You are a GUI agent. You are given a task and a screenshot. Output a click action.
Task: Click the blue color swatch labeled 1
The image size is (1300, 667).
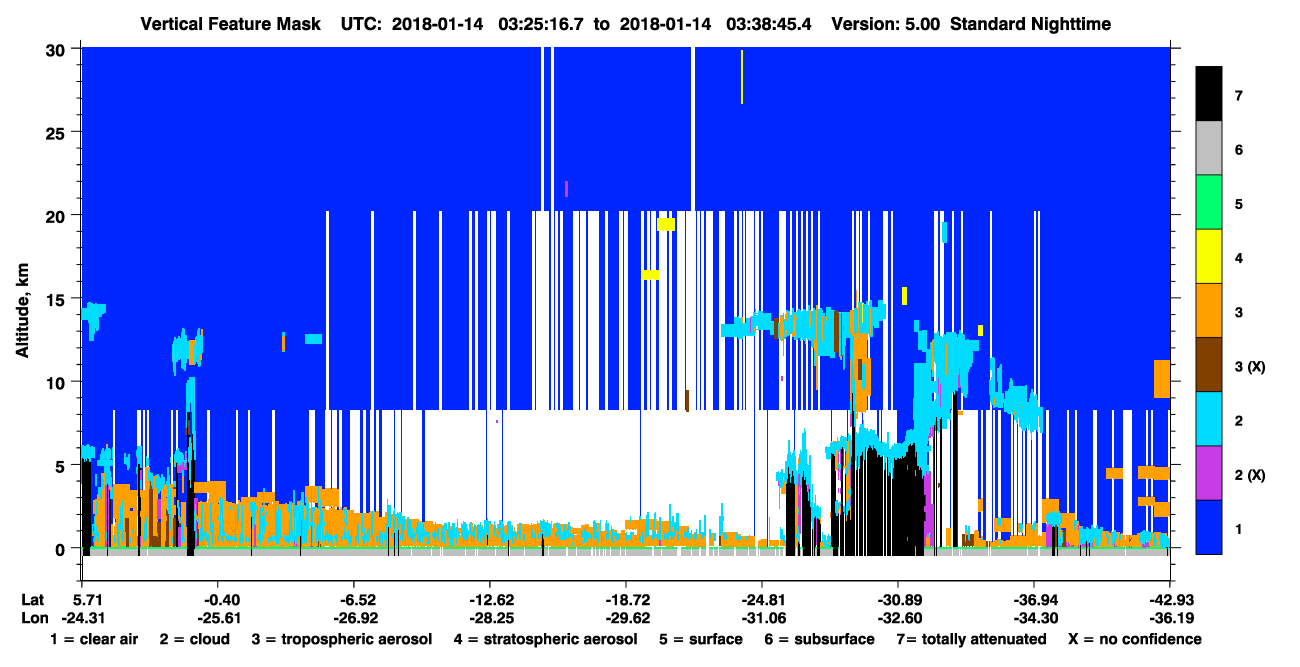[1209, 527]
